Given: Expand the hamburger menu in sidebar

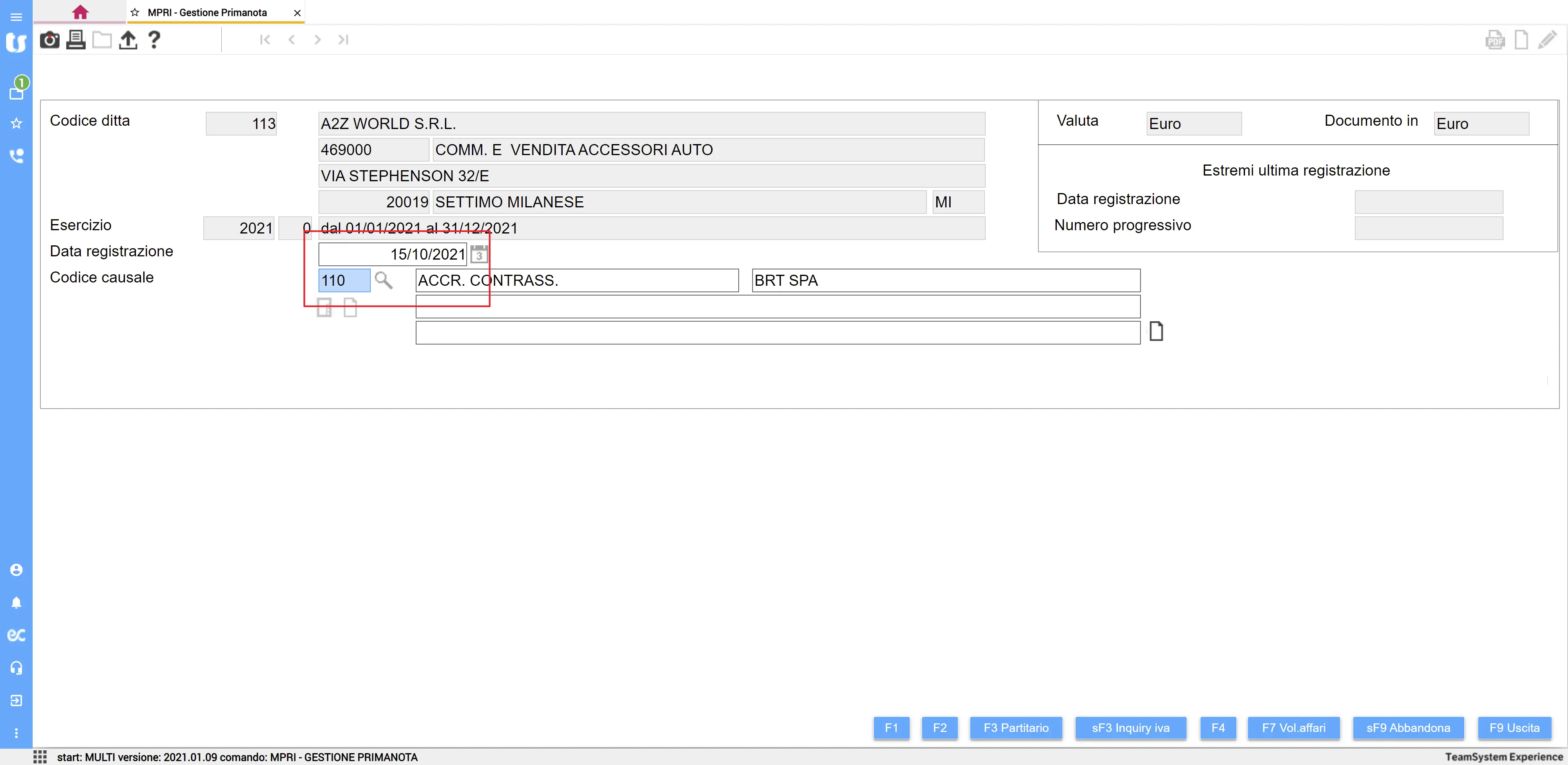Looking at the screenshot, I should 16,17.
